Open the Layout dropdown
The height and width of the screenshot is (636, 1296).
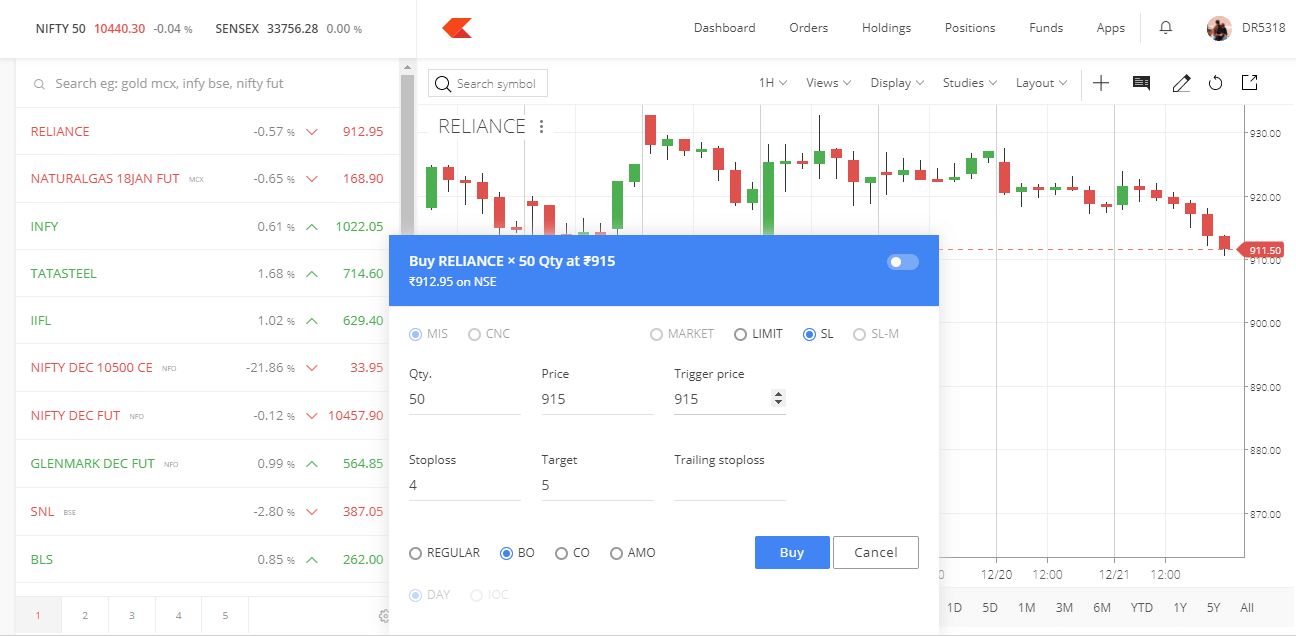pyautogui.click(x=1042, y=83)
